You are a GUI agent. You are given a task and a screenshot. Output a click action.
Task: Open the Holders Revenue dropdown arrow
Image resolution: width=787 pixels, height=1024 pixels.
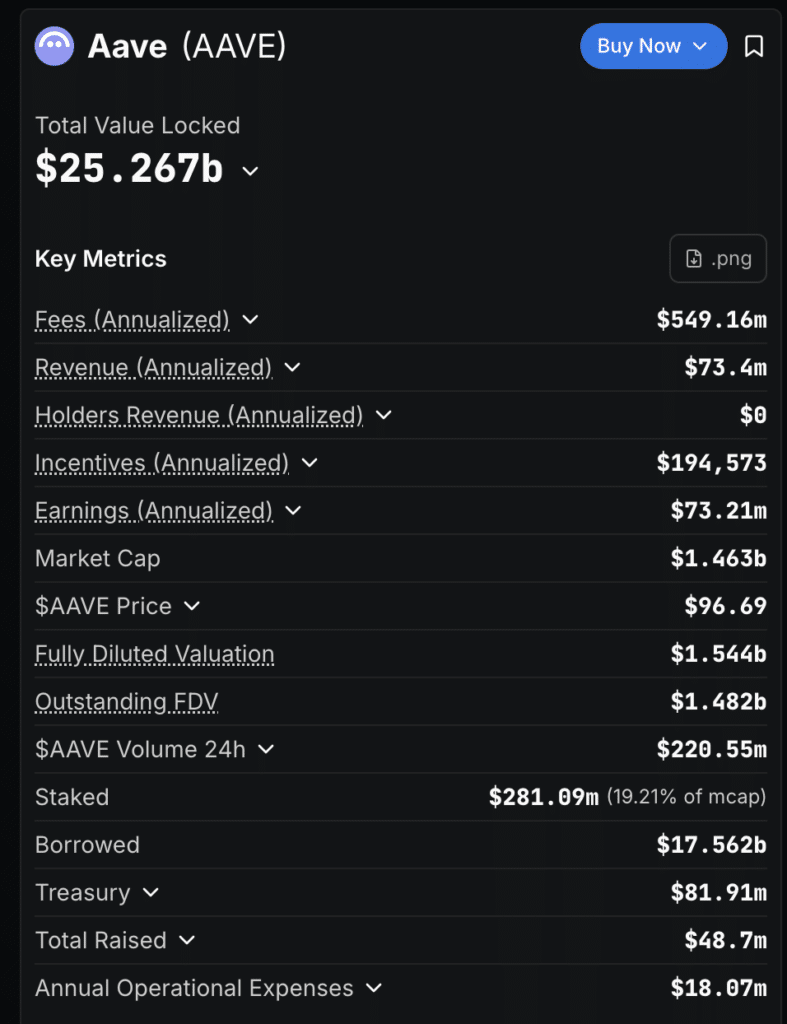click(x=383, y=415)
